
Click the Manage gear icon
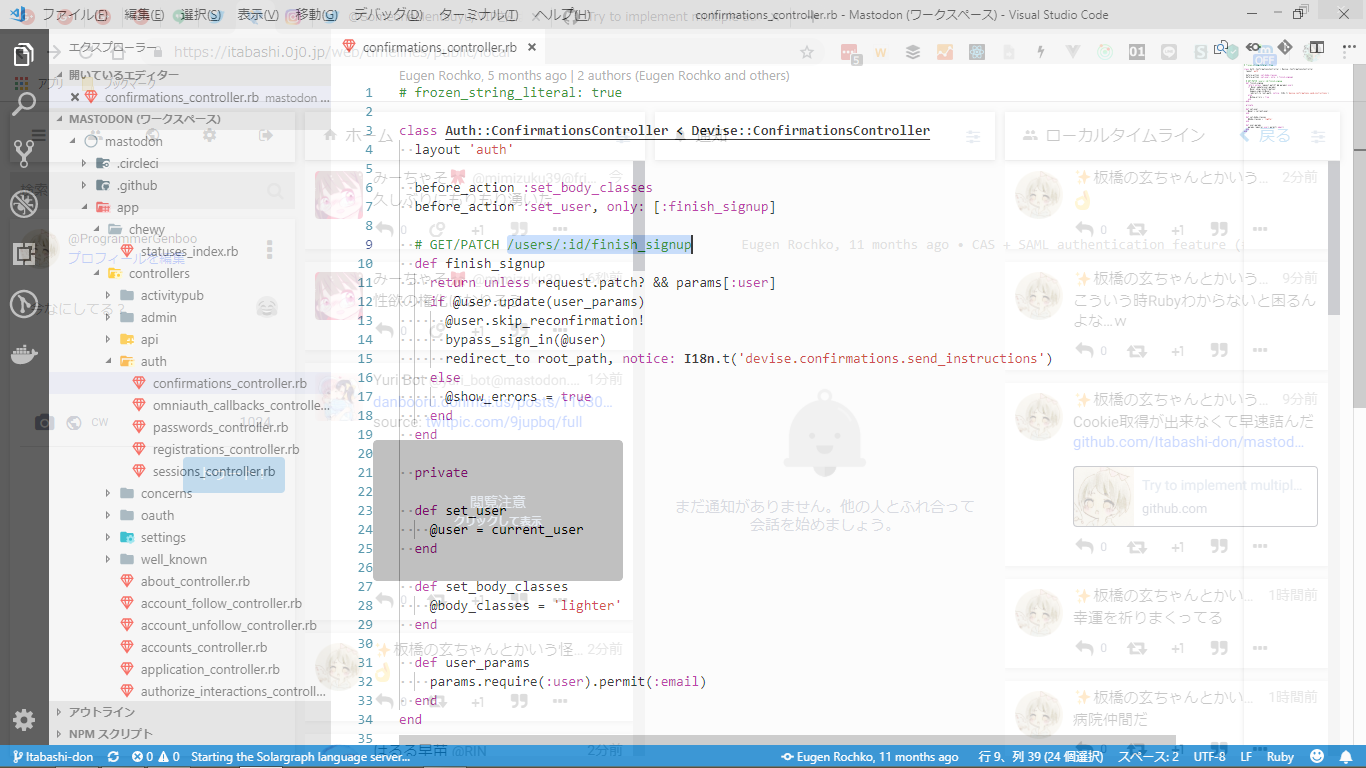[x=24, y=720]
